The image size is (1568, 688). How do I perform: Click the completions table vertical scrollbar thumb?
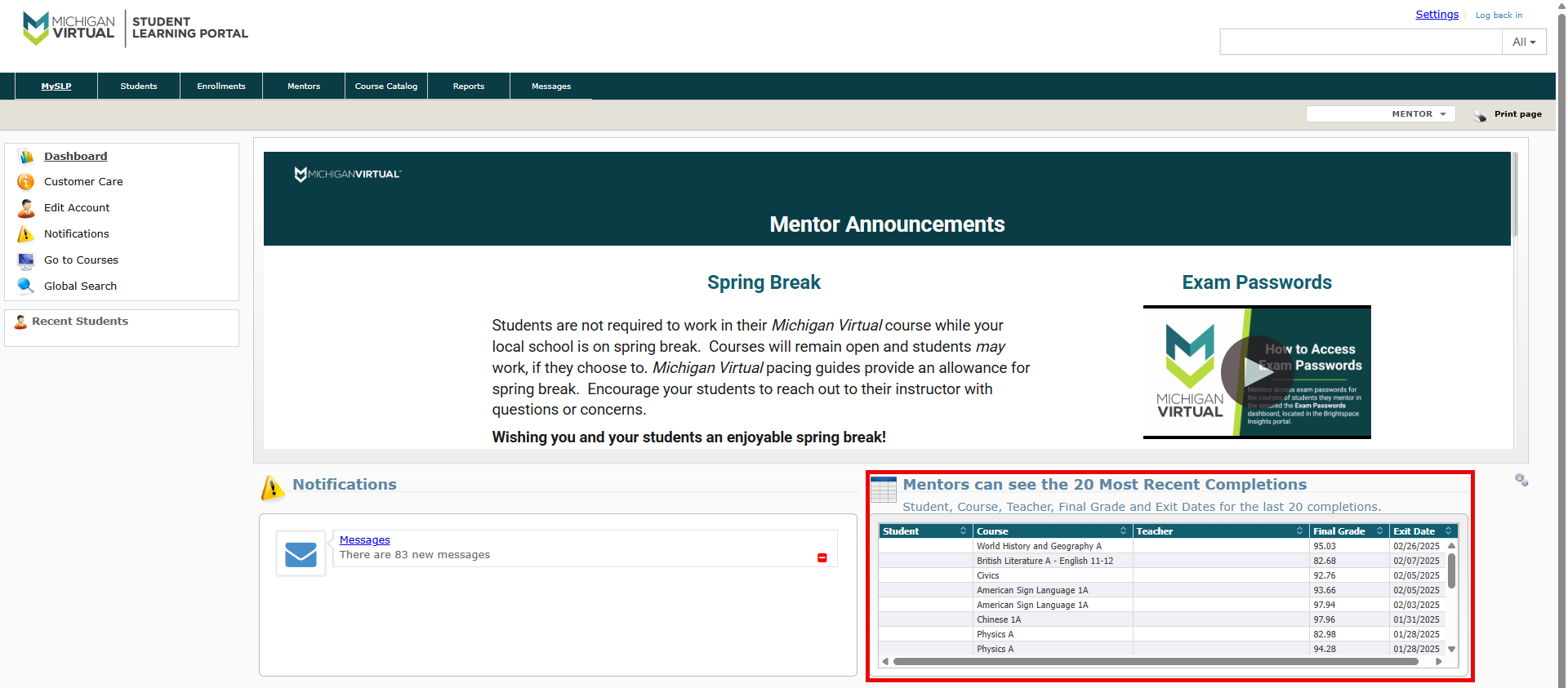click(x=1451, y=570)
